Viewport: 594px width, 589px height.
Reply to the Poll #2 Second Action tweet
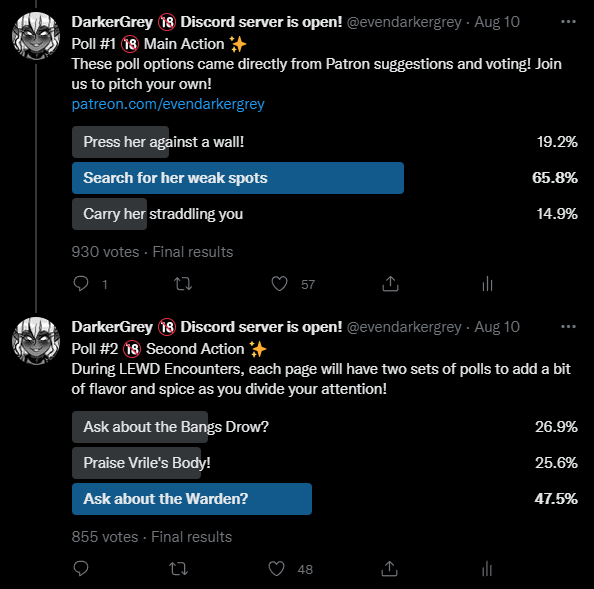(x=81, y=569)
